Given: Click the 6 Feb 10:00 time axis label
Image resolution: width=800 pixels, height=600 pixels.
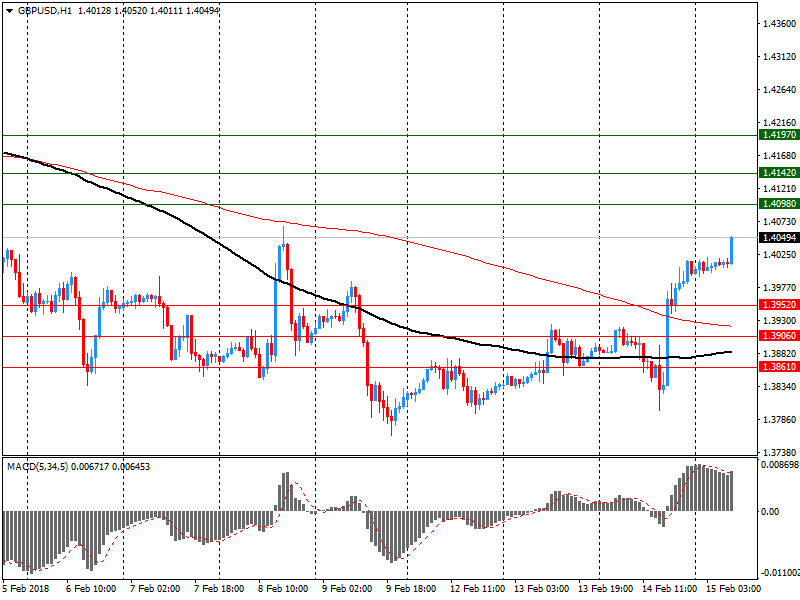Looking at the screenshot, I should click(x=91, y=589).
